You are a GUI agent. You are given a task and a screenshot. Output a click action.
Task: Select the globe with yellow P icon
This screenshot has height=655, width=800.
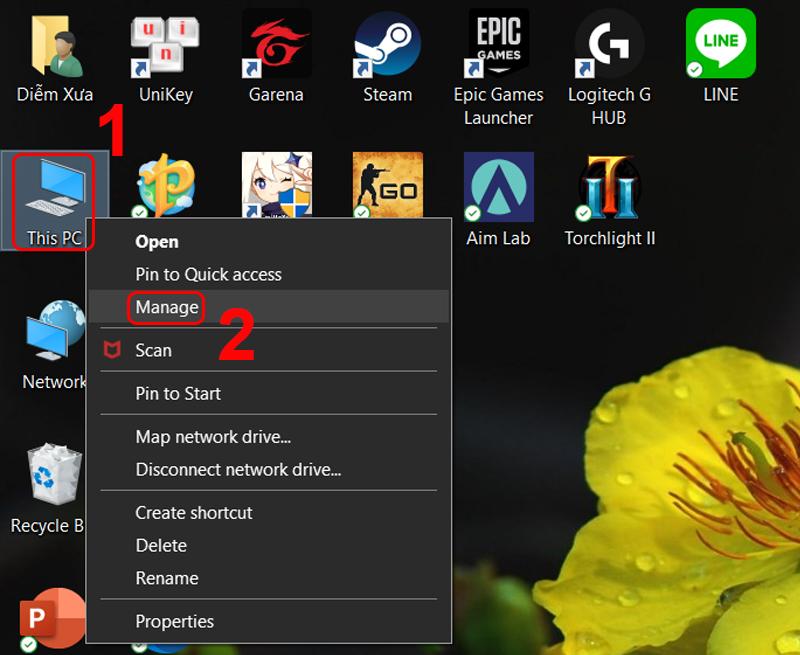[x=165, y=186]
